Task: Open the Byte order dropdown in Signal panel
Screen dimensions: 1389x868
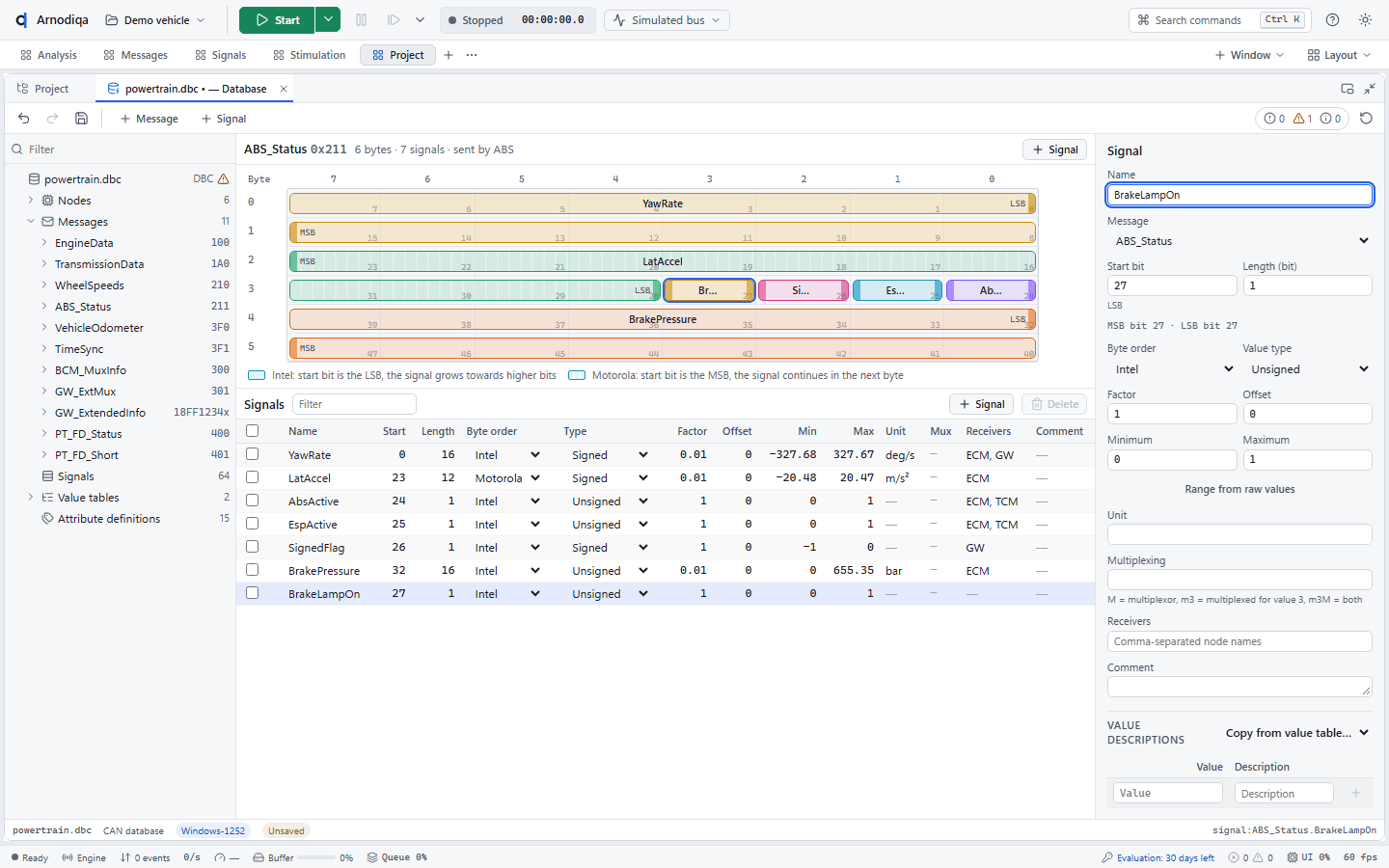Action: click(1172, 369)
